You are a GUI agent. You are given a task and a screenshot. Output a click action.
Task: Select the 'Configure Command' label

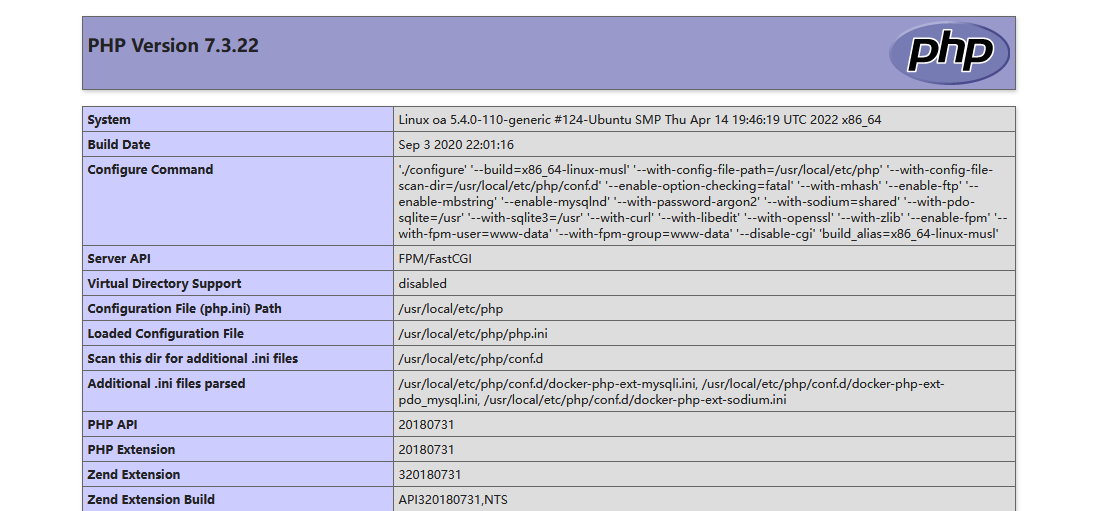coord(150,170)
